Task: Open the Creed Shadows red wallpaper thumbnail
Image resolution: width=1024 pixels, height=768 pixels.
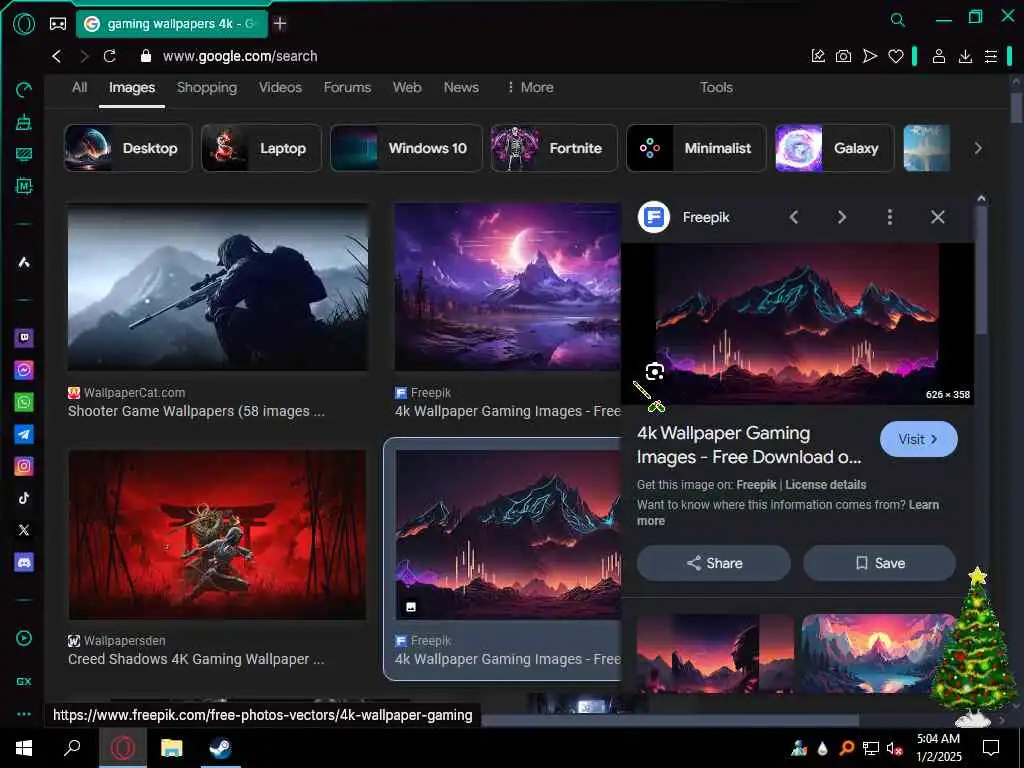Action: [x=217, y=534]
